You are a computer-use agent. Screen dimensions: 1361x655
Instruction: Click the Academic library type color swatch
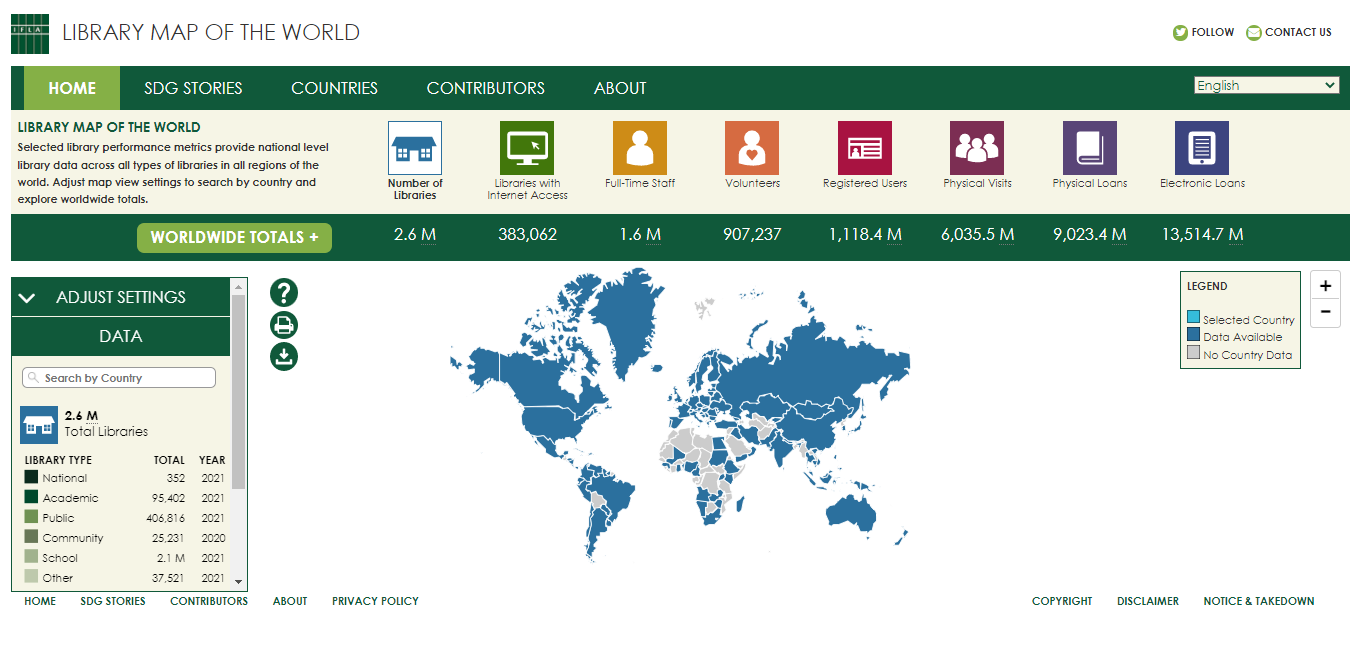(31, 497)
